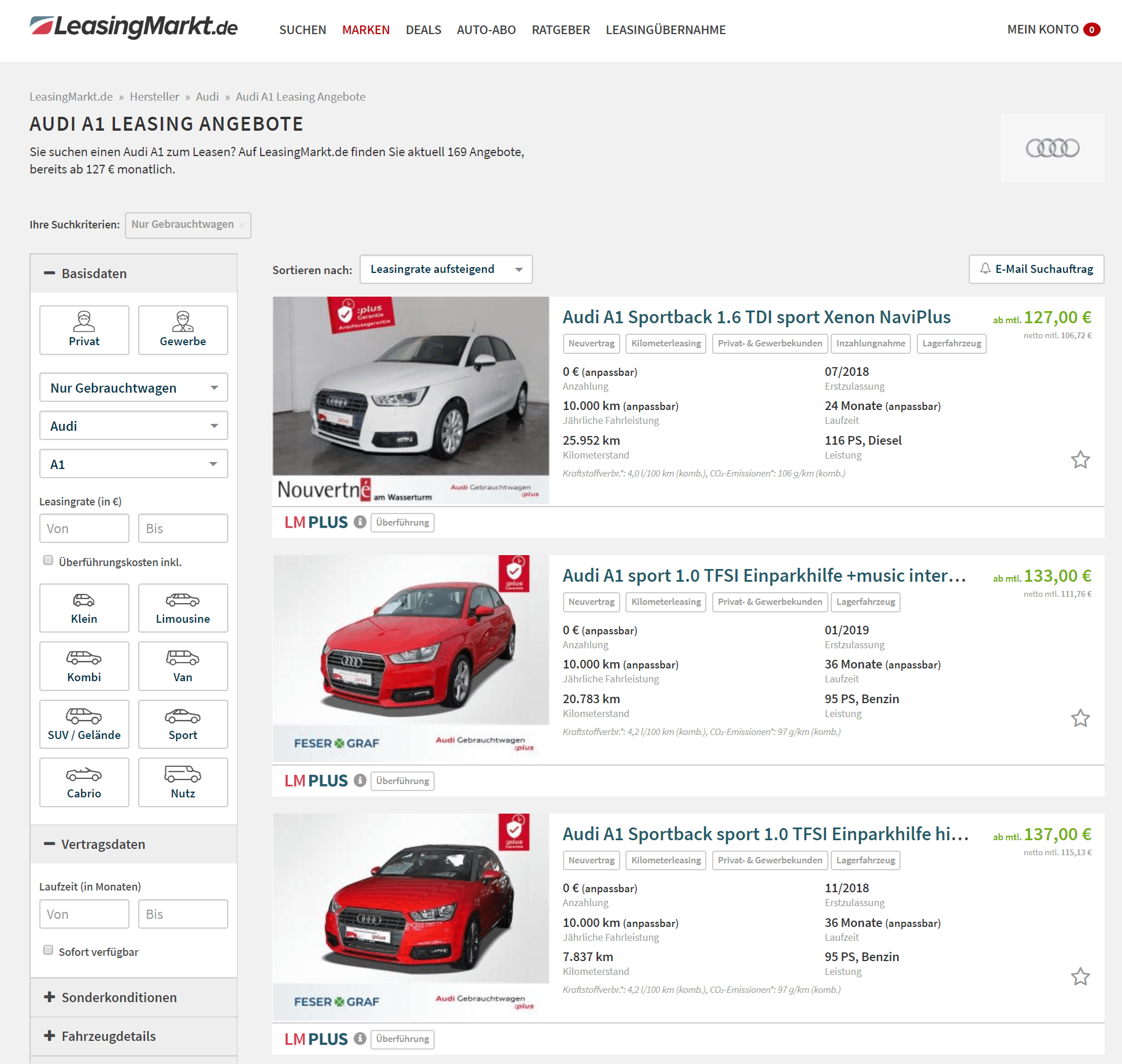This screenshot has width=1122, height=1064.
Task: Choose the Limousine vehicle type
Action: pos(183,608)
